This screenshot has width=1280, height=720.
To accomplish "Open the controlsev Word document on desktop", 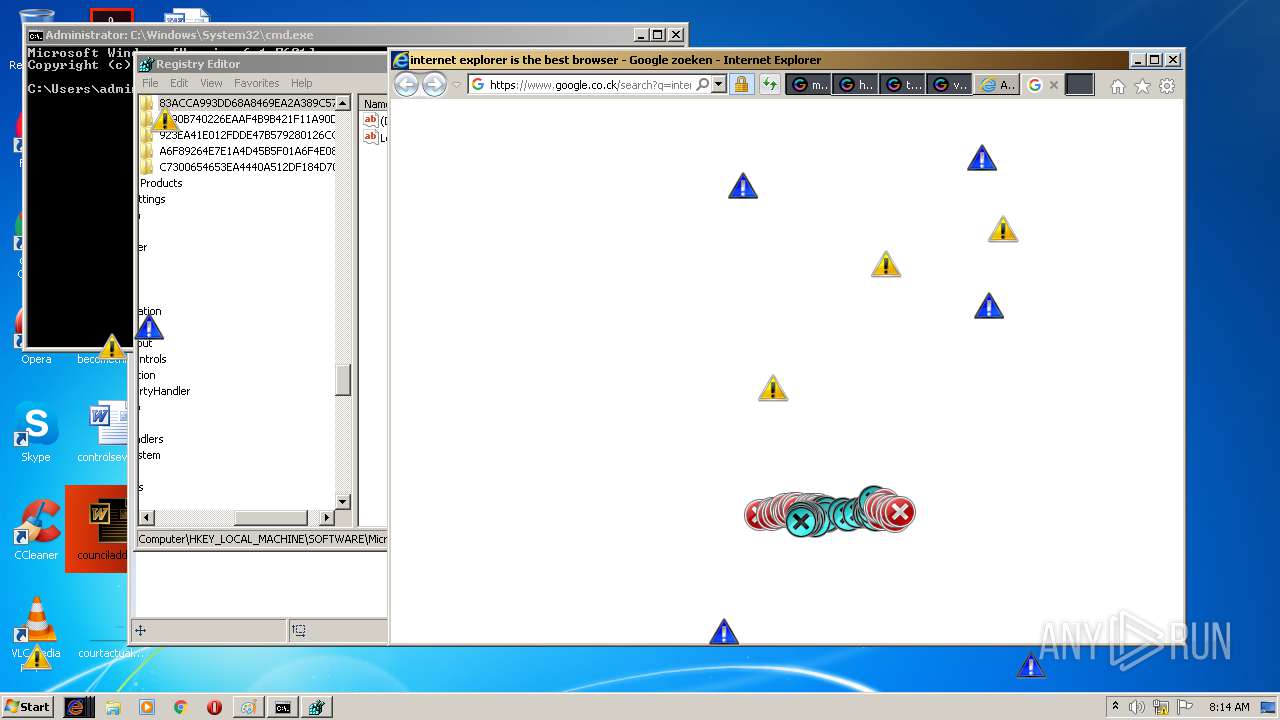I will pyautogui.click(x=103, y=433).
